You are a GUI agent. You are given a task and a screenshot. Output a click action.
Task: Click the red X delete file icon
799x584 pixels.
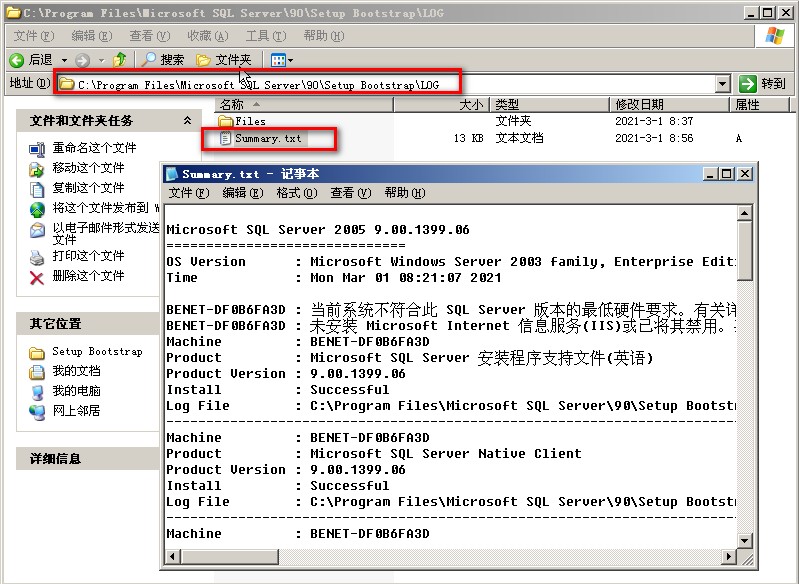coord(37,278)
